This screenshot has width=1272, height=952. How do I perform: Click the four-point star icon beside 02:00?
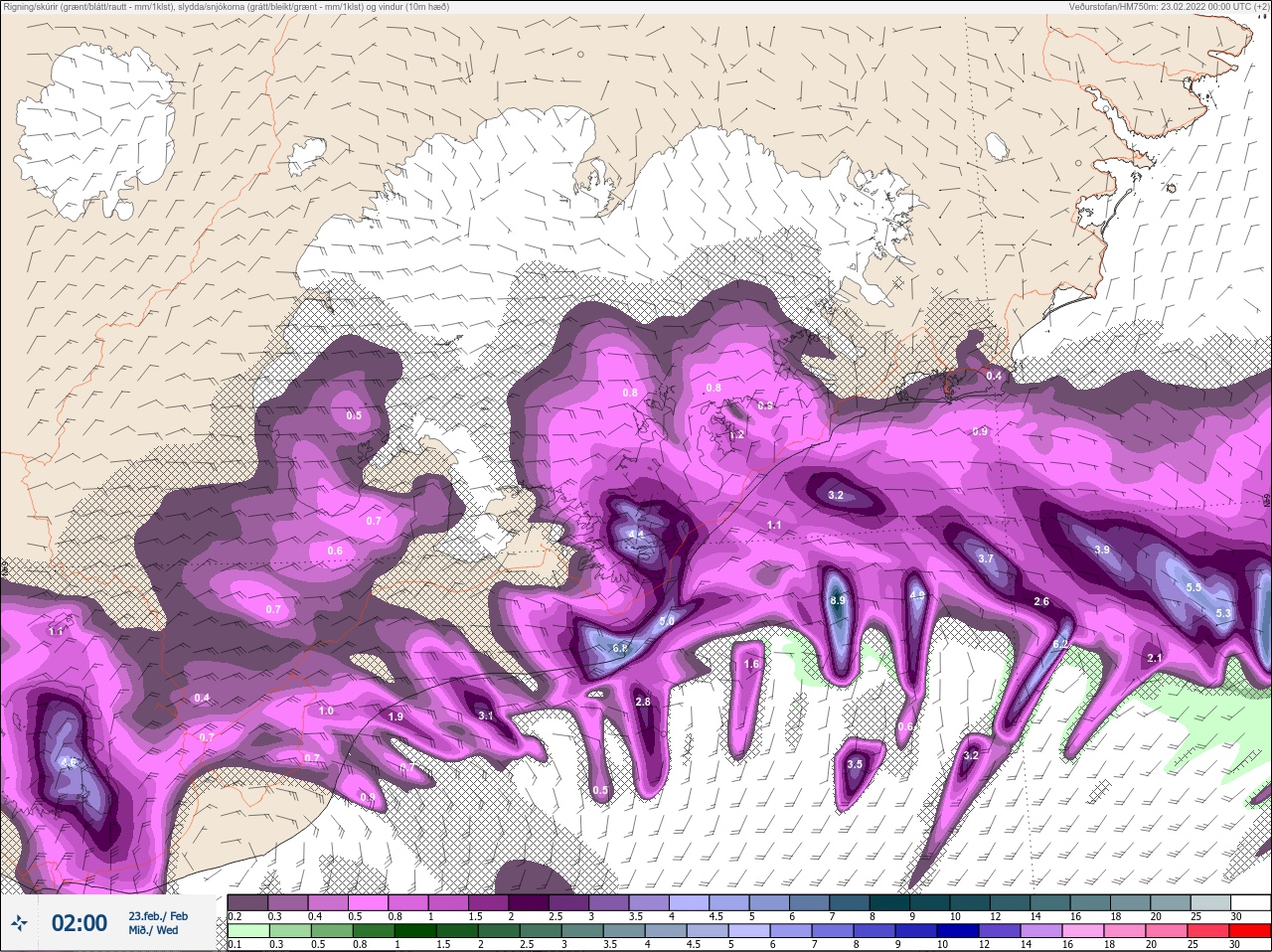pyautogui.click(x=19, y=923)
